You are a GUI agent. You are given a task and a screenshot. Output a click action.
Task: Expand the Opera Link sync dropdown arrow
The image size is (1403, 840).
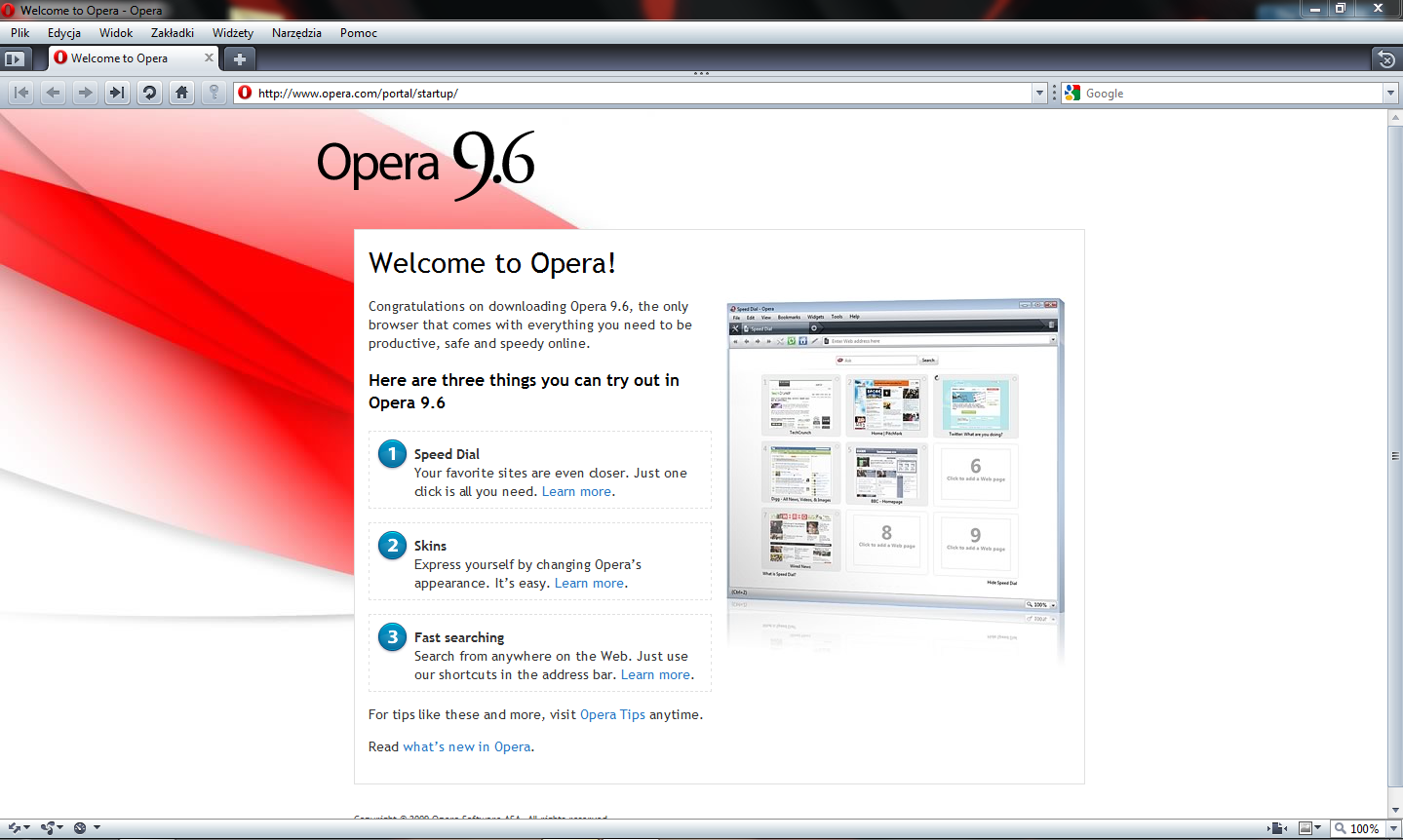(x=26, y=828)
